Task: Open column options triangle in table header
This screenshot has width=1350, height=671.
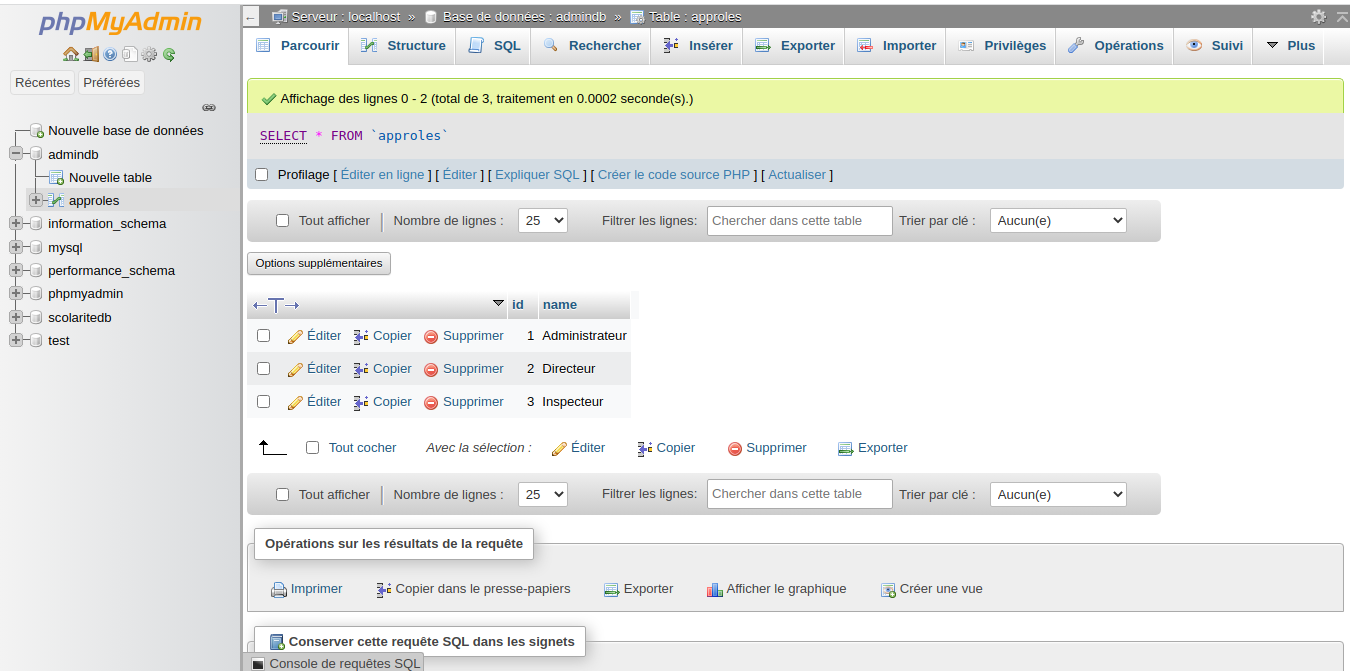Action: pyautogui.click(x=499, y=304)
